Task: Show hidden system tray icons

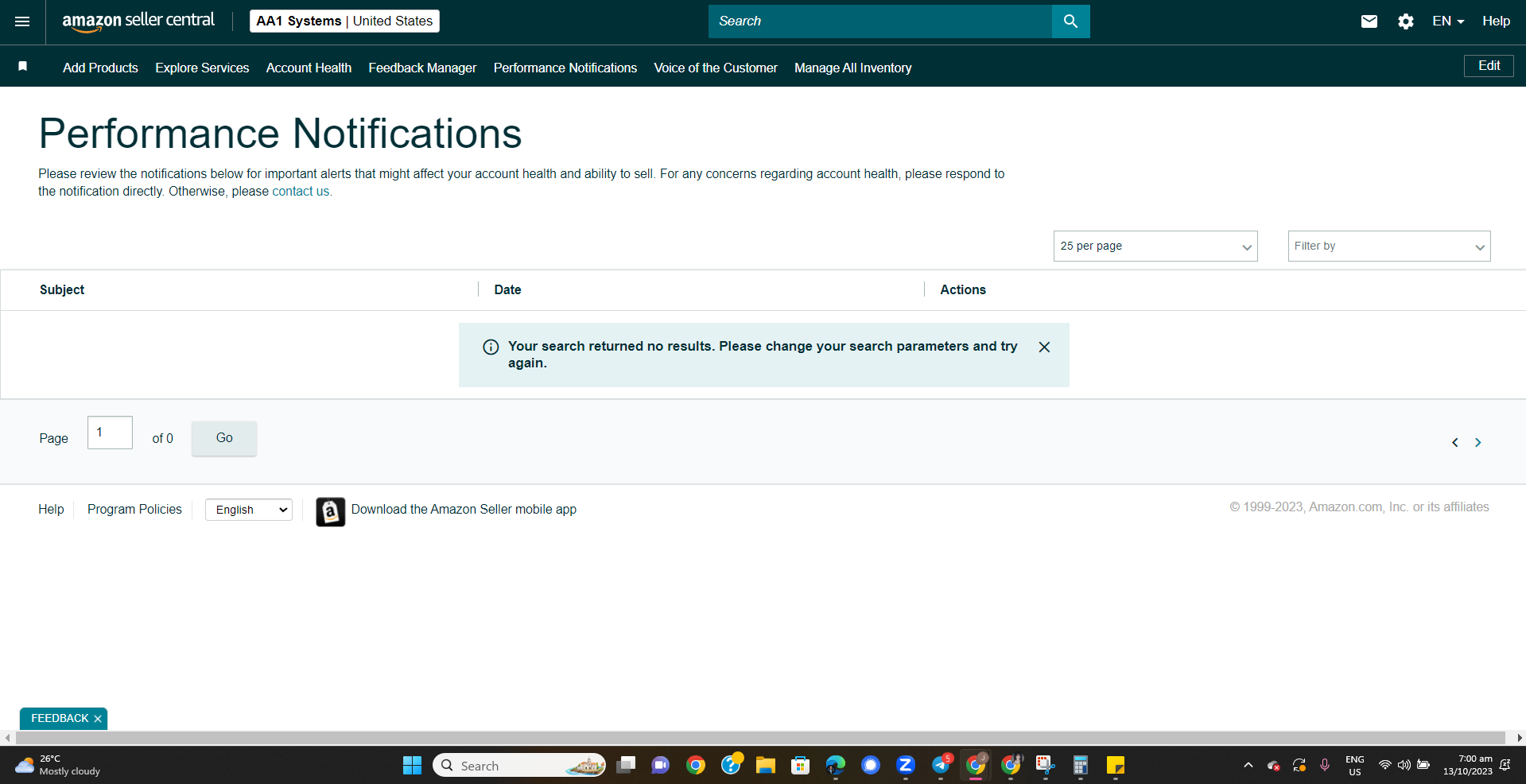Action: point(1248,765)
